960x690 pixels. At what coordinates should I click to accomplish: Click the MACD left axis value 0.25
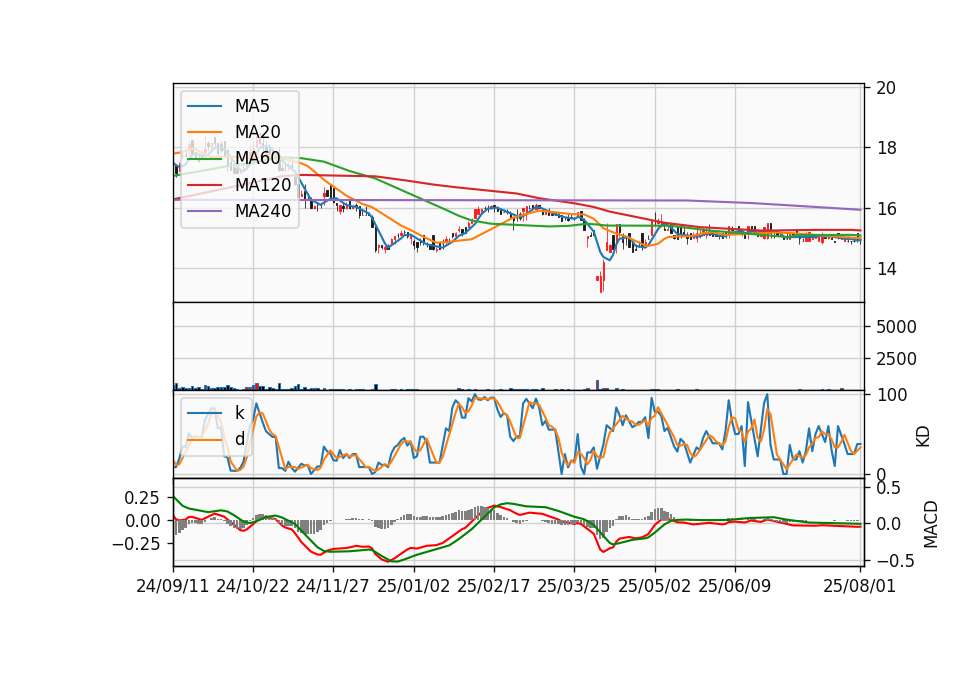point(142,498)
